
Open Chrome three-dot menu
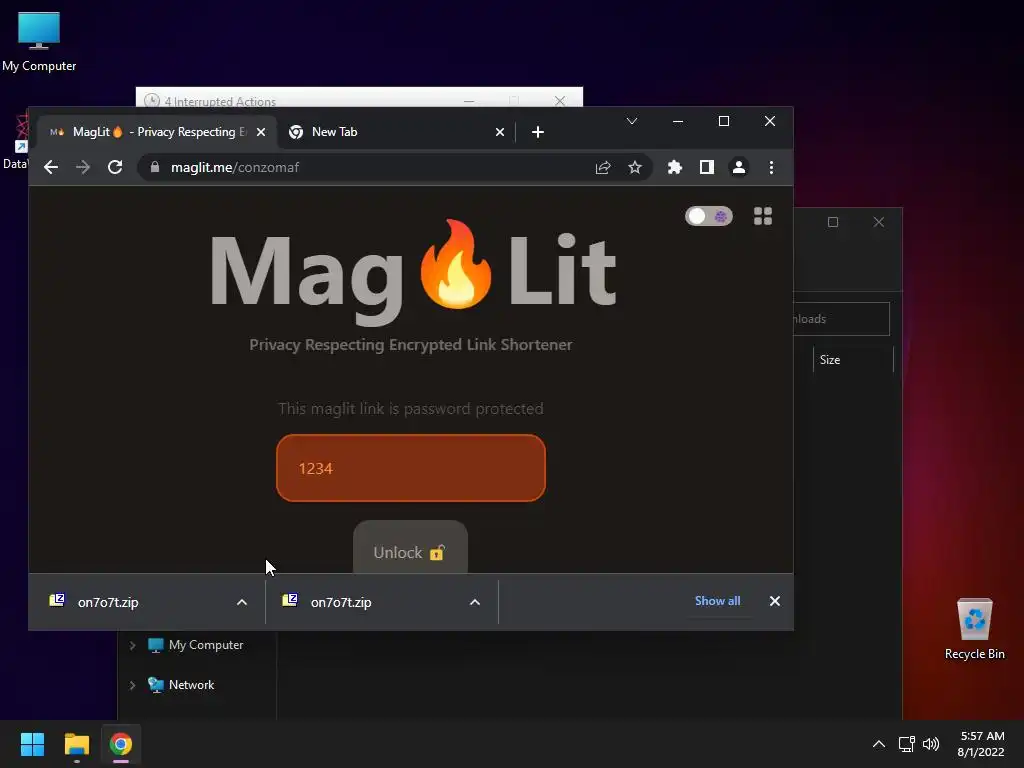771,167
